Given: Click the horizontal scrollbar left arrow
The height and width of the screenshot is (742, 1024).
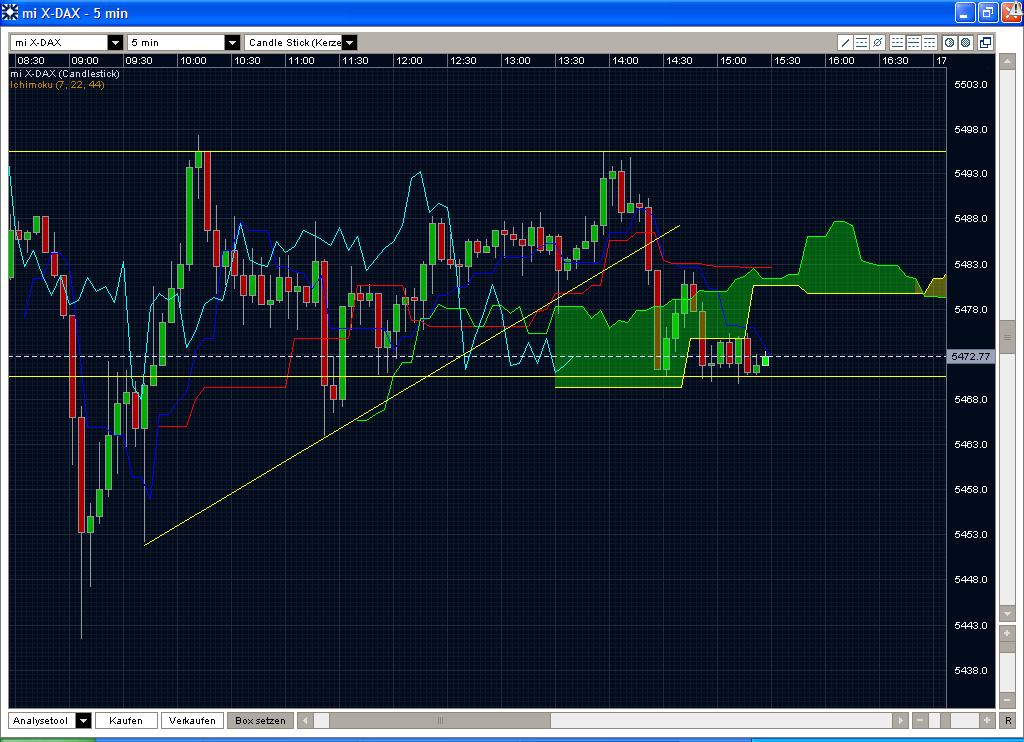Looking at the screenshot, I should coord(305,720).
